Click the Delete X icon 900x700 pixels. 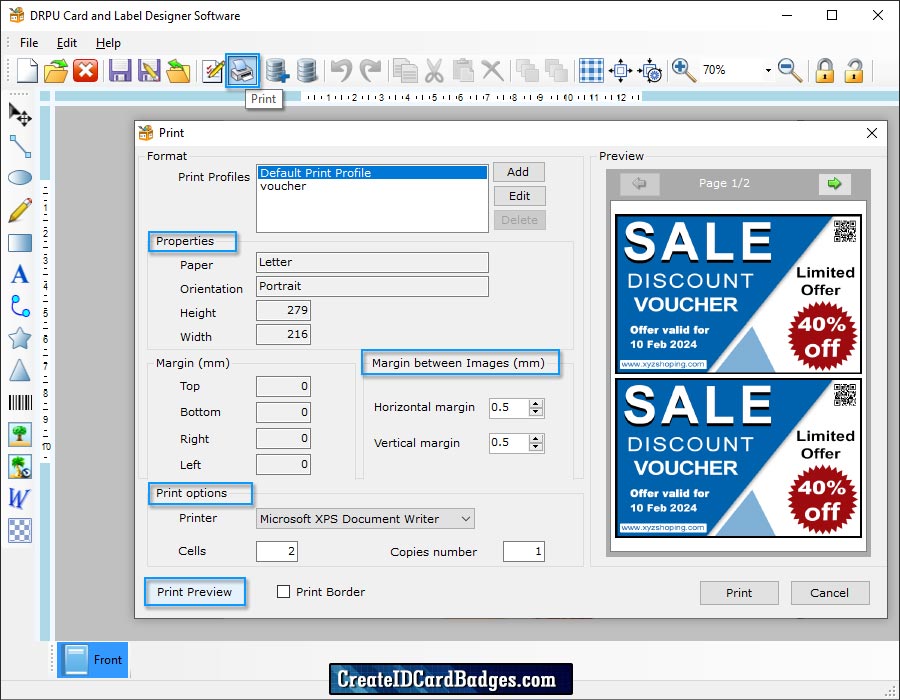[x=492, y=71]
